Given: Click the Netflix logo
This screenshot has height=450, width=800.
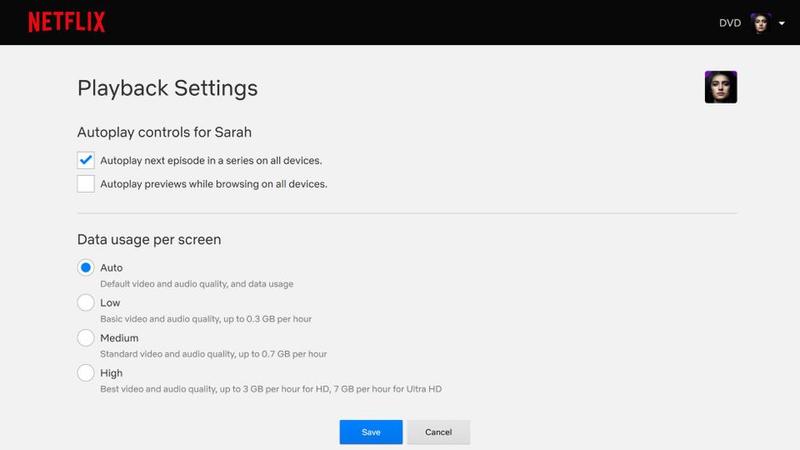Looking at the screenshot, I should 66,22.
